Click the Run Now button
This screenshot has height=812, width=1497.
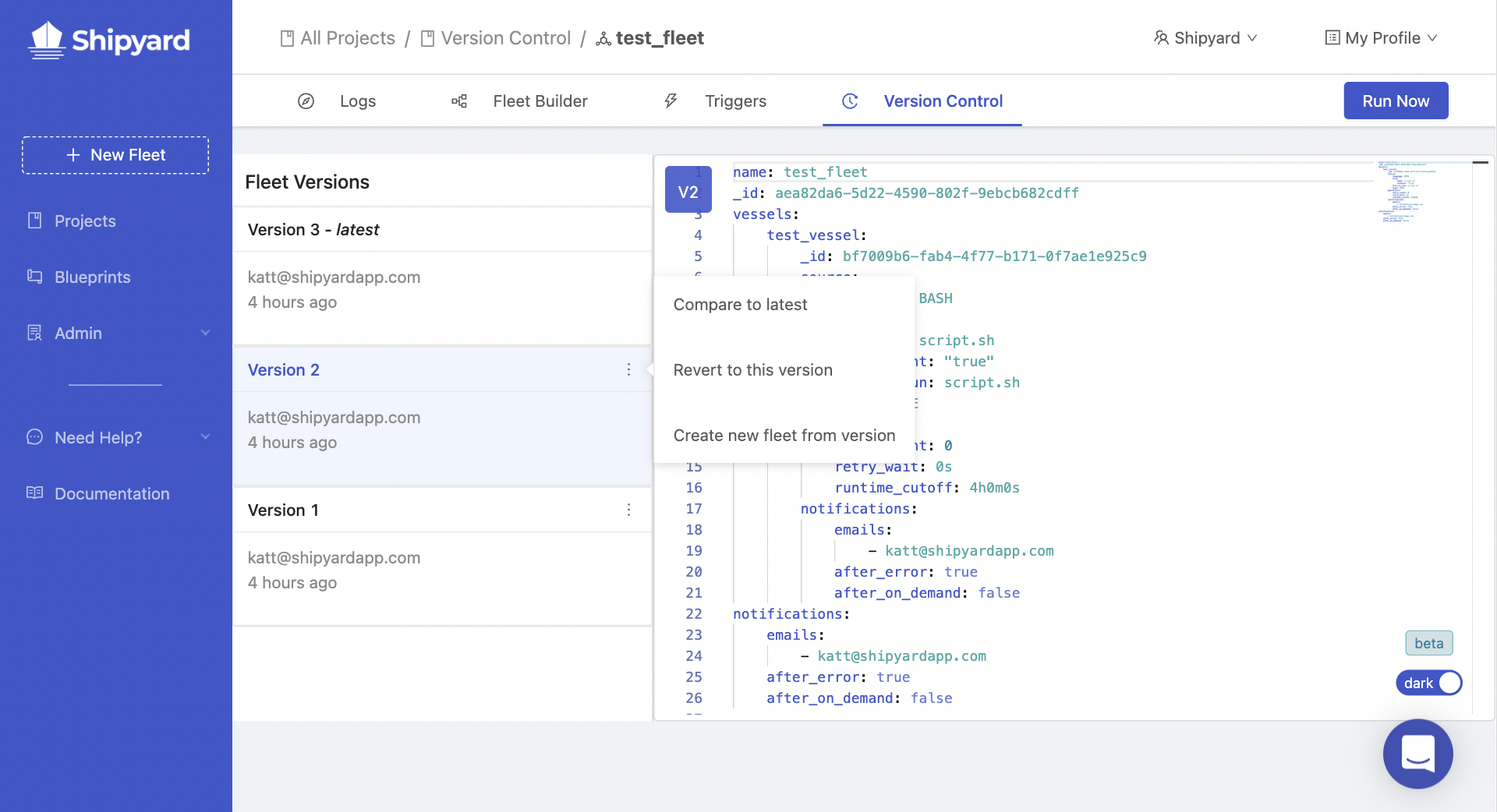point(1396,101)
